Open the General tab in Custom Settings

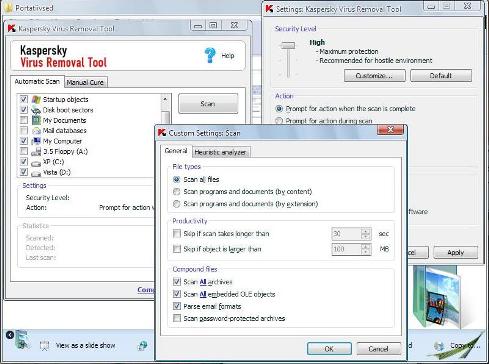pos(176,151)
